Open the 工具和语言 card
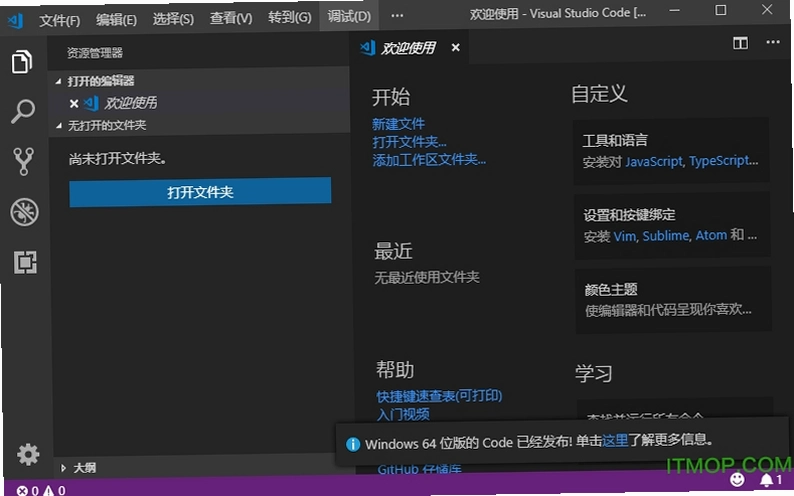The image size is (794, 496). pos(671,150)
